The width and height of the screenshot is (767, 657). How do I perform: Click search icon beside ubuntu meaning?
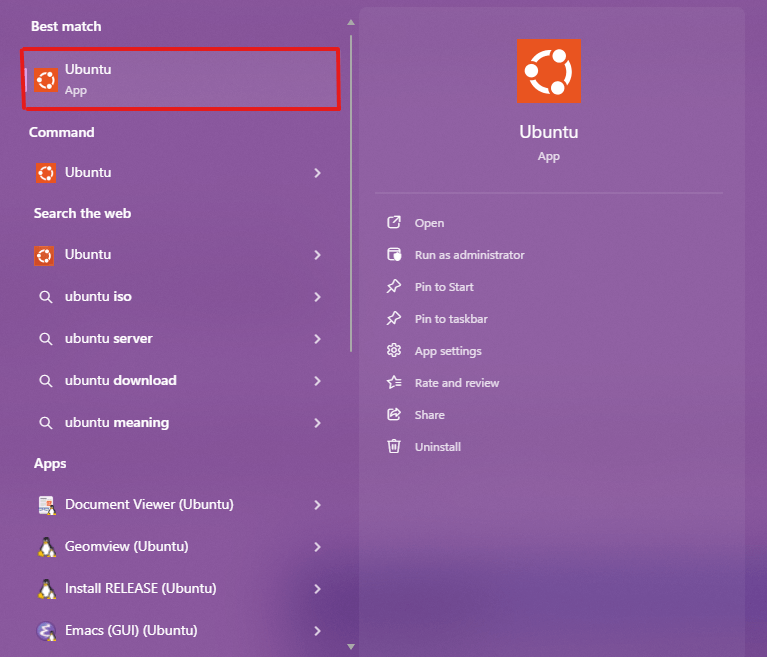pos(45,423)
